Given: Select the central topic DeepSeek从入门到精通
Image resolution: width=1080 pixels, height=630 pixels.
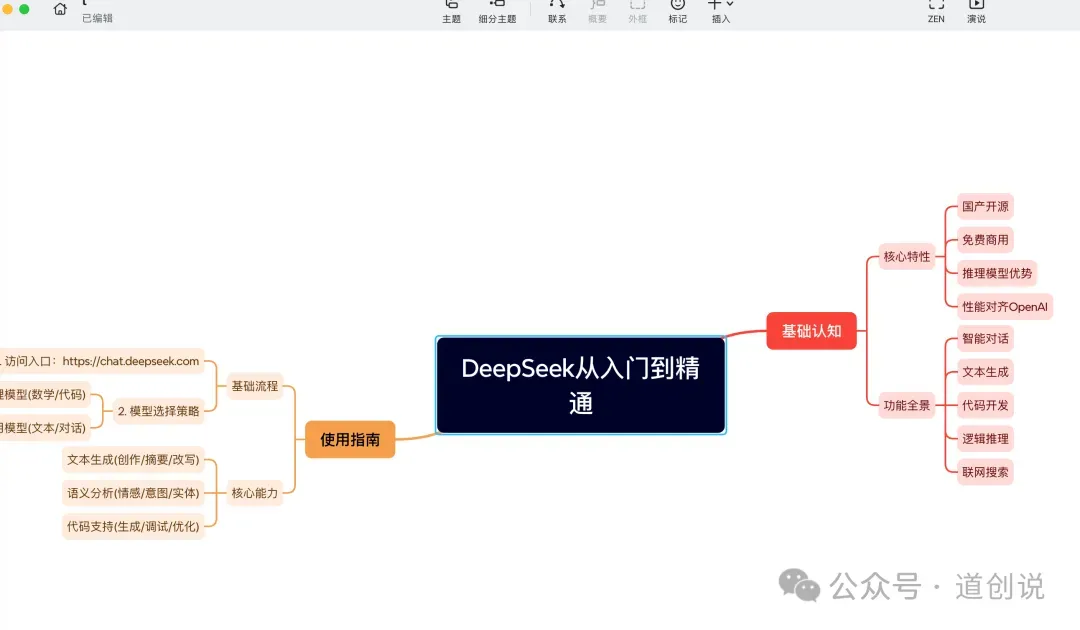Looking at the screenshot, I should click(581, 385).
